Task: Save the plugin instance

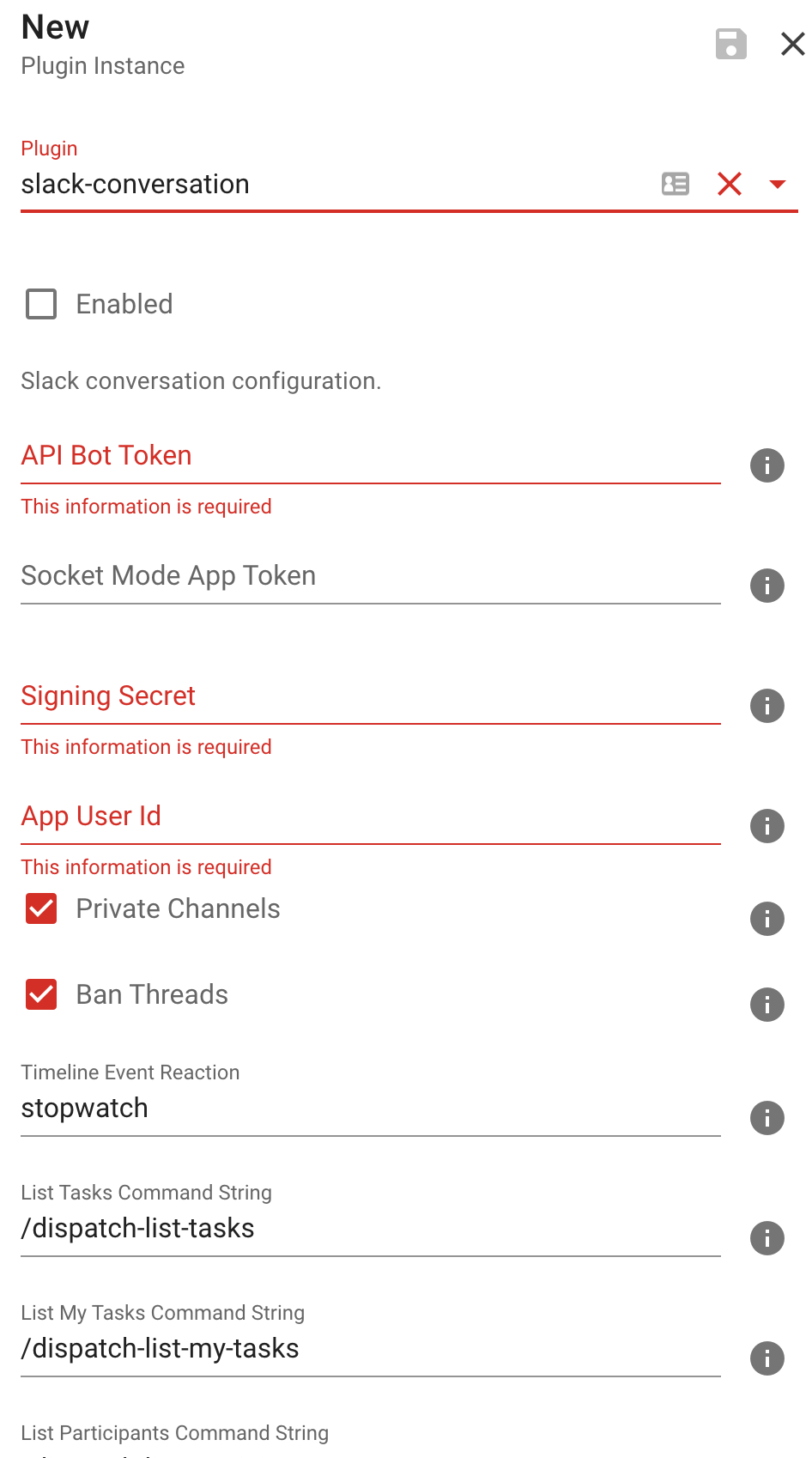Action: pyautogui.click(x=731, y=44)
